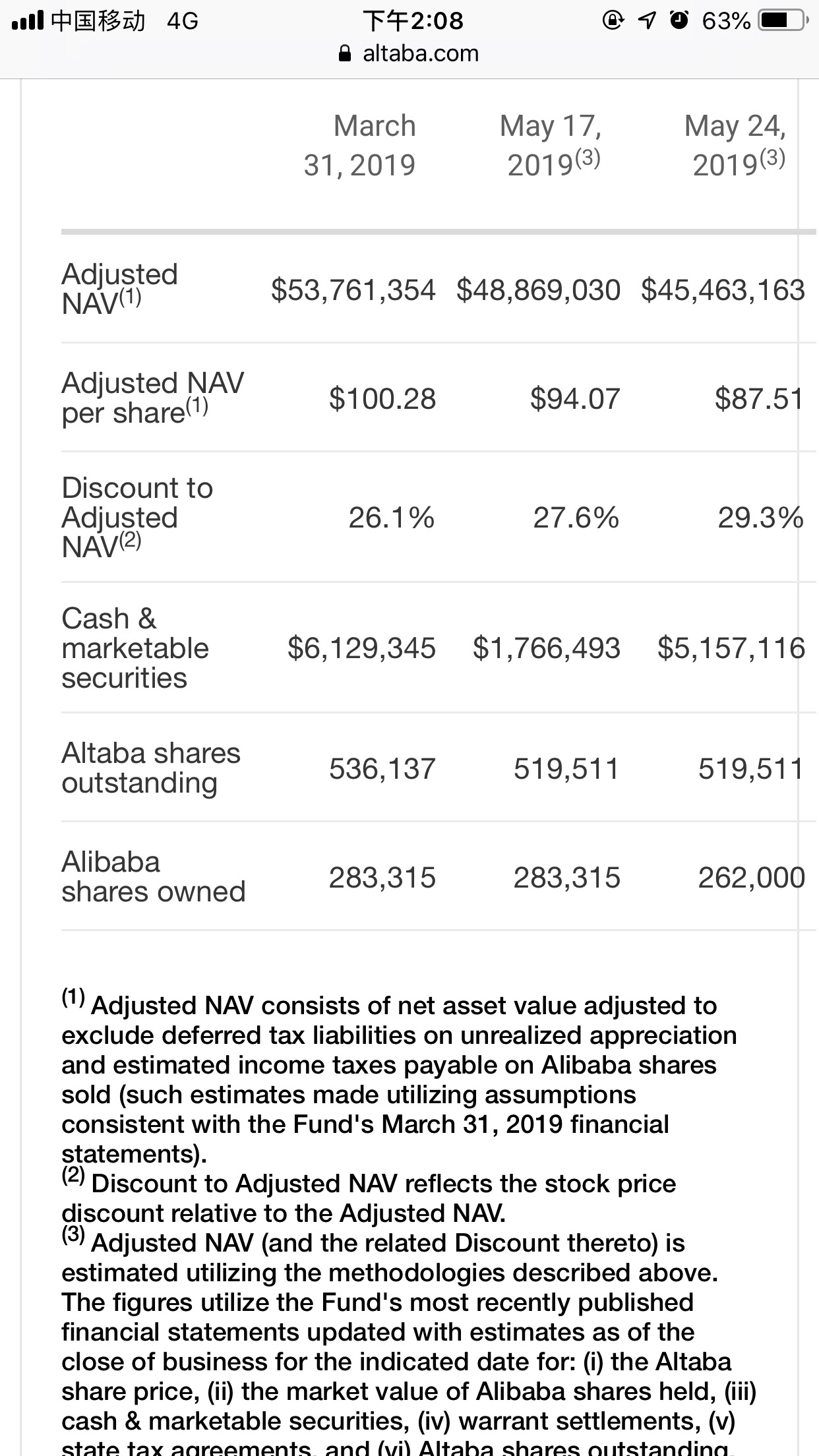Tap the Adjusted NAV row label
This screenshot has height=1456, width=819.
[120, 289]
